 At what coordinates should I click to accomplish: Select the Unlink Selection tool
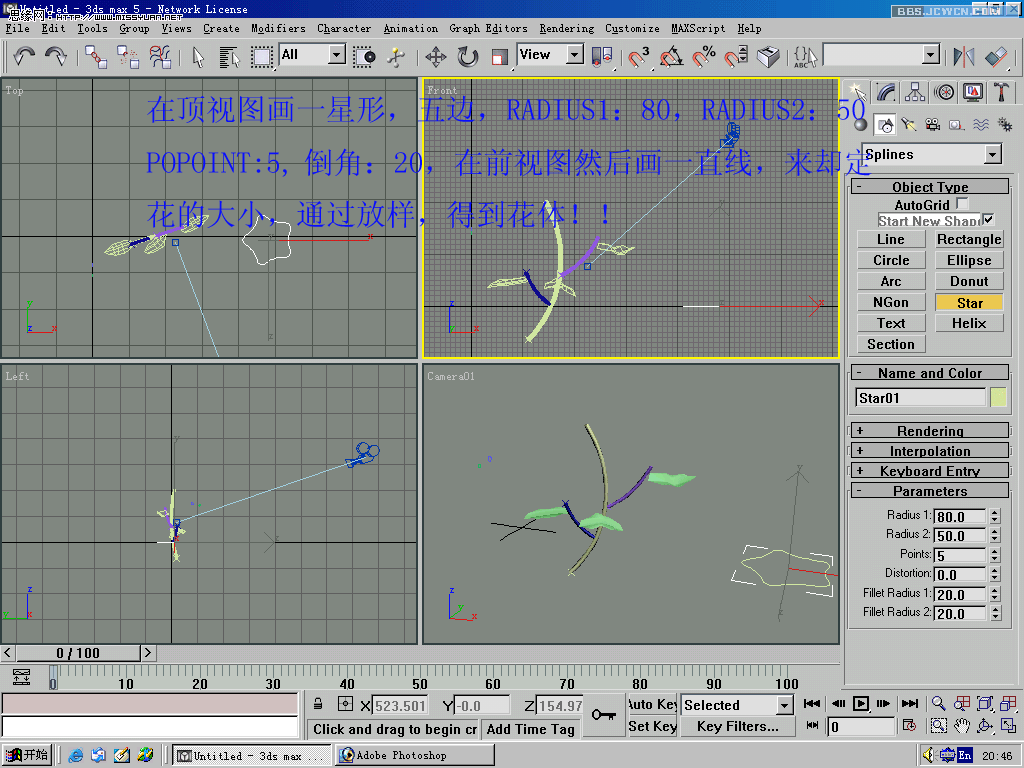[128, 57]
